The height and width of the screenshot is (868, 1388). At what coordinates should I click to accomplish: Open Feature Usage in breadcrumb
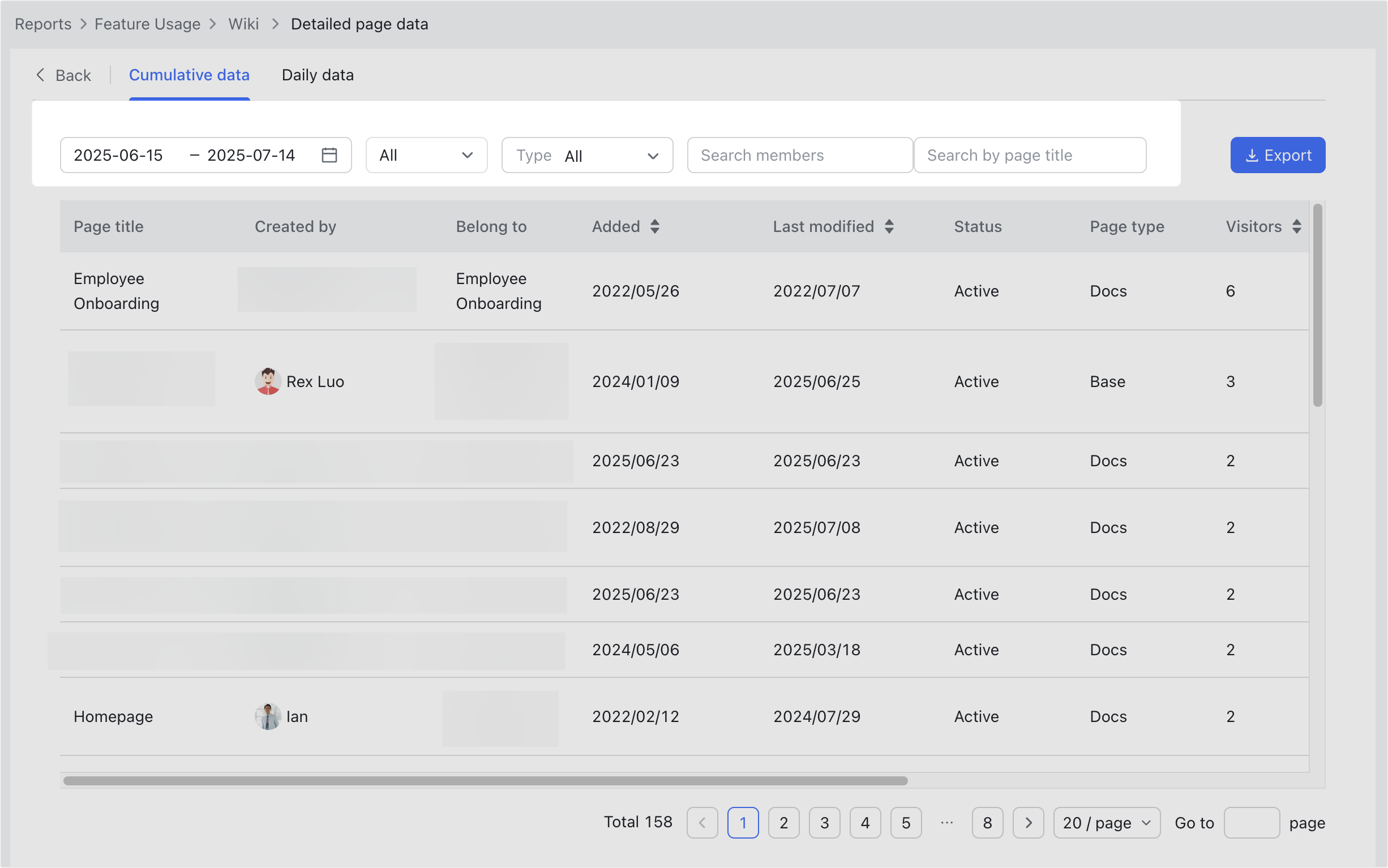[148, 24]
